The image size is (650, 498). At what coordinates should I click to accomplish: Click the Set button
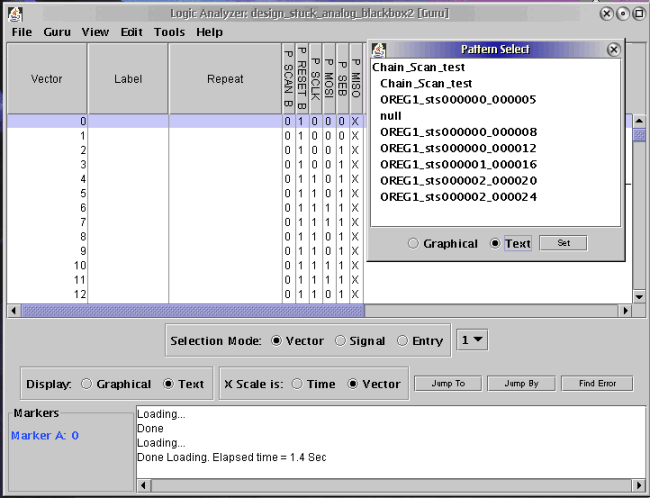pos(563,243)
